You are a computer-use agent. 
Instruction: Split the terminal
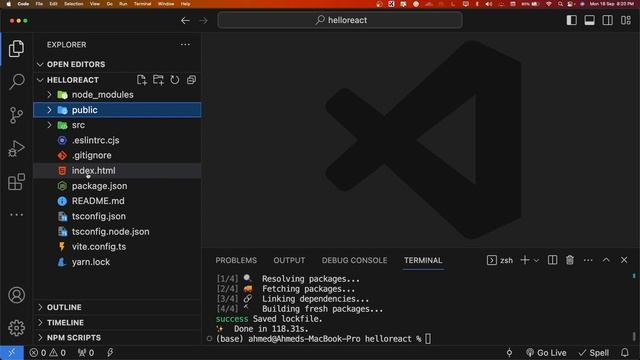pos(552,260)
